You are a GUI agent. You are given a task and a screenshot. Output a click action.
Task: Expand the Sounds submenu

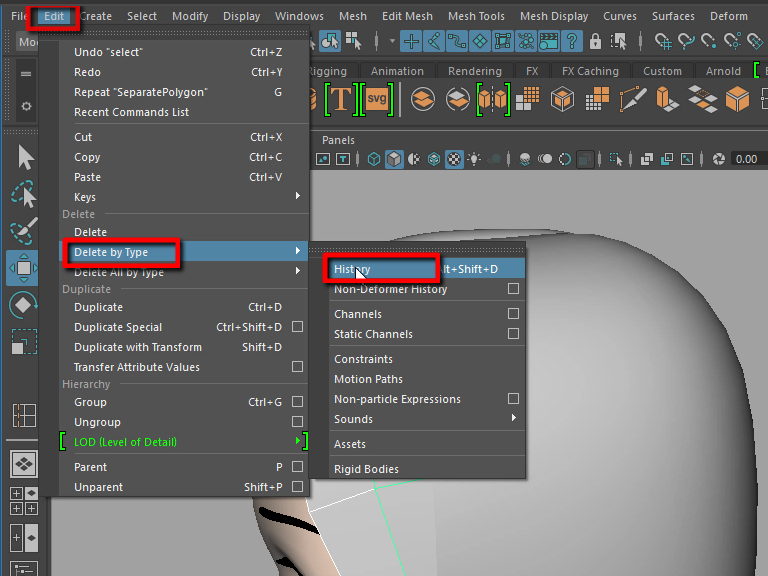tap(513, 419)
